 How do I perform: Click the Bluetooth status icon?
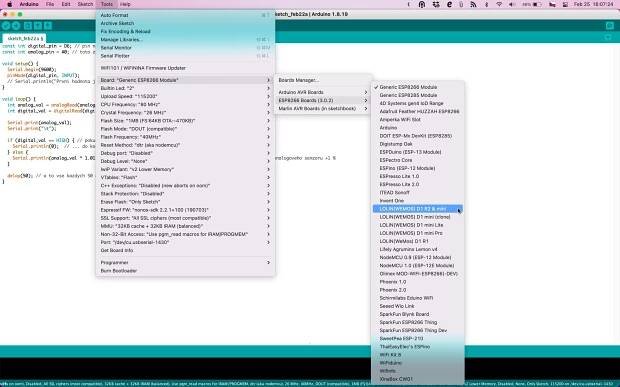pyautogui.click(x=486, y=4)
